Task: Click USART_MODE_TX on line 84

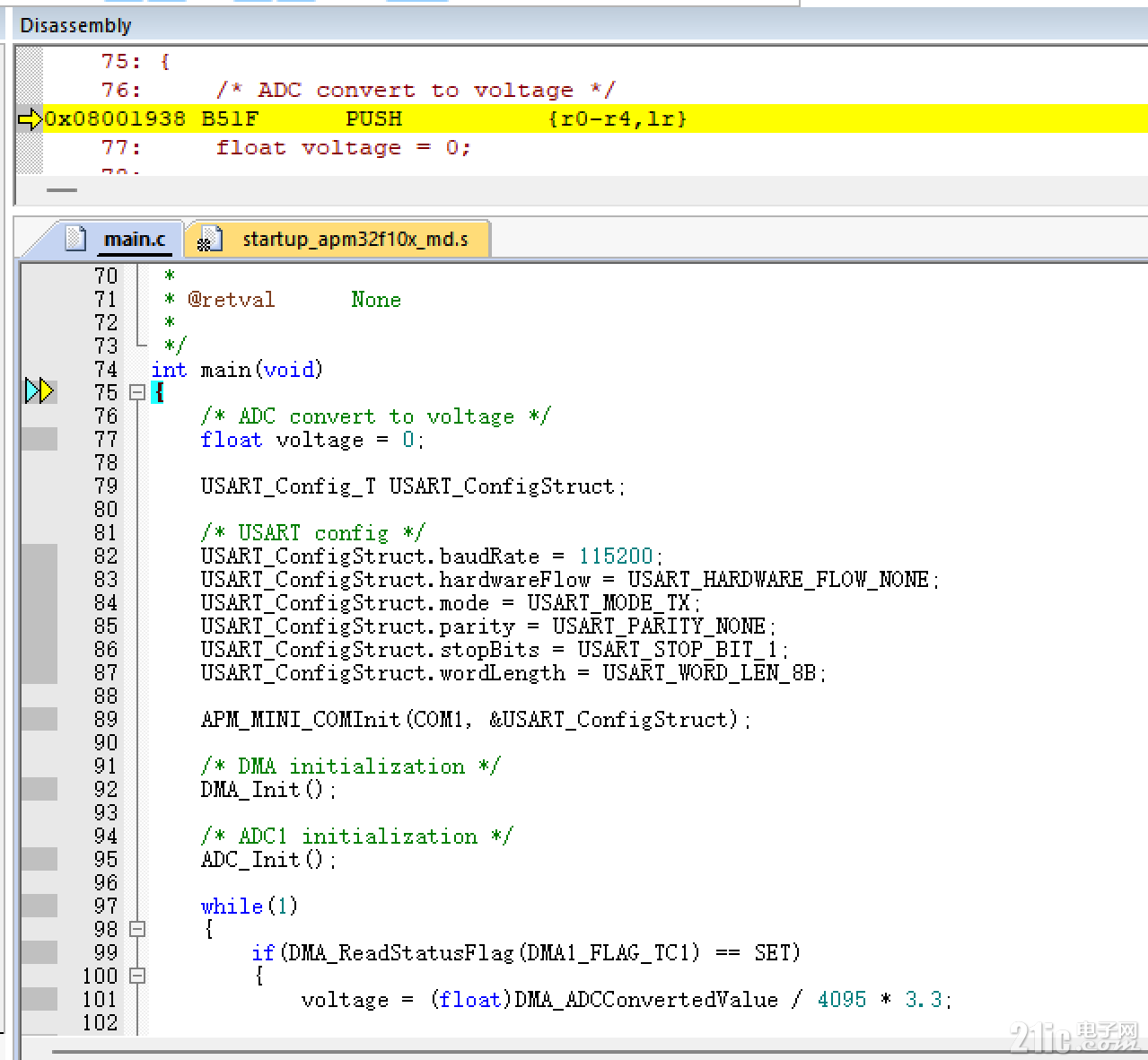Action: point(609,603)
